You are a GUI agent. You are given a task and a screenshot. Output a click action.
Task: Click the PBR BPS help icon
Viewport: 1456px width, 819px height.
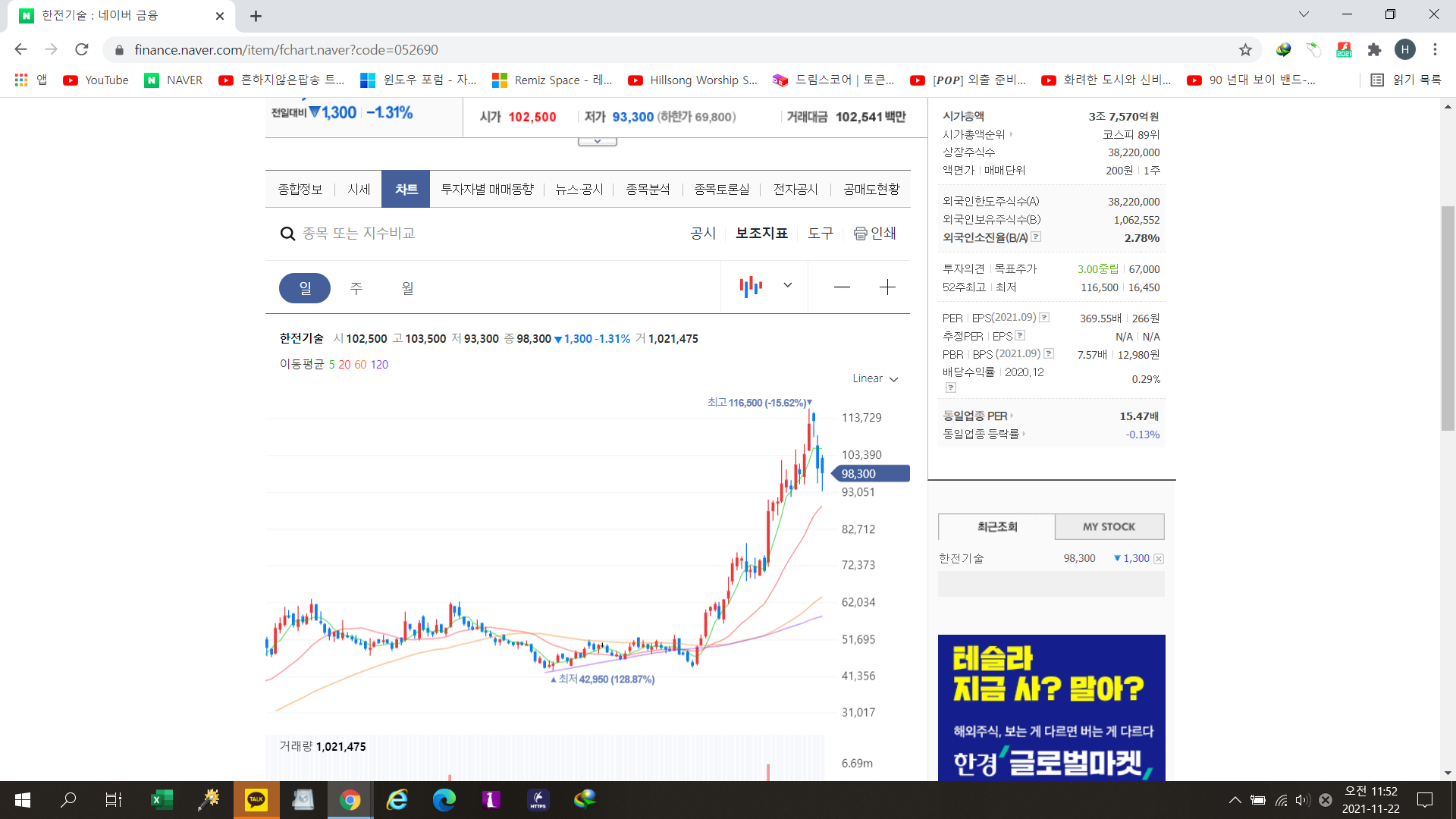pos(1049,353)
